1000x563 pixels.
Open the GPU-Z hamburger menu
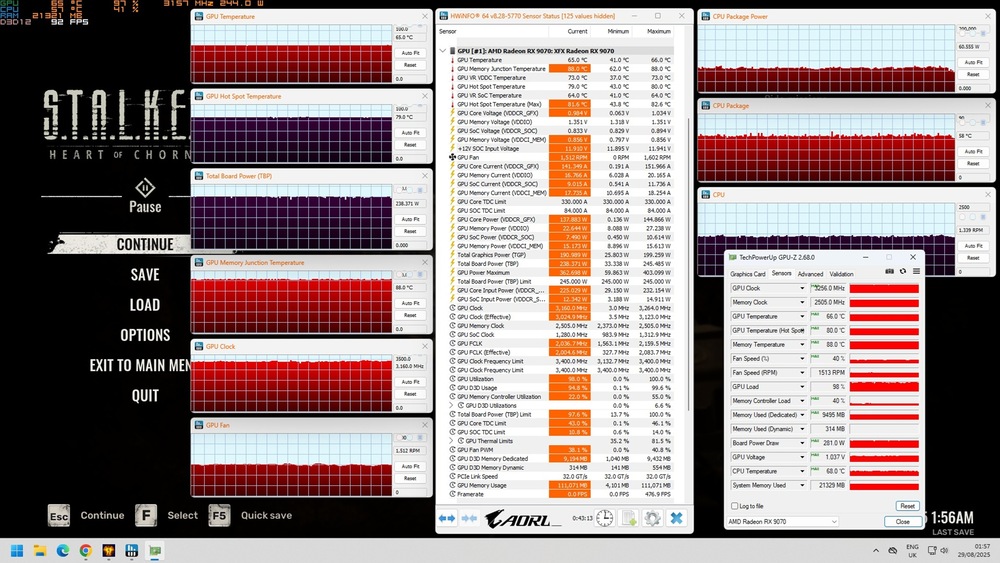[x=916, y=271]
